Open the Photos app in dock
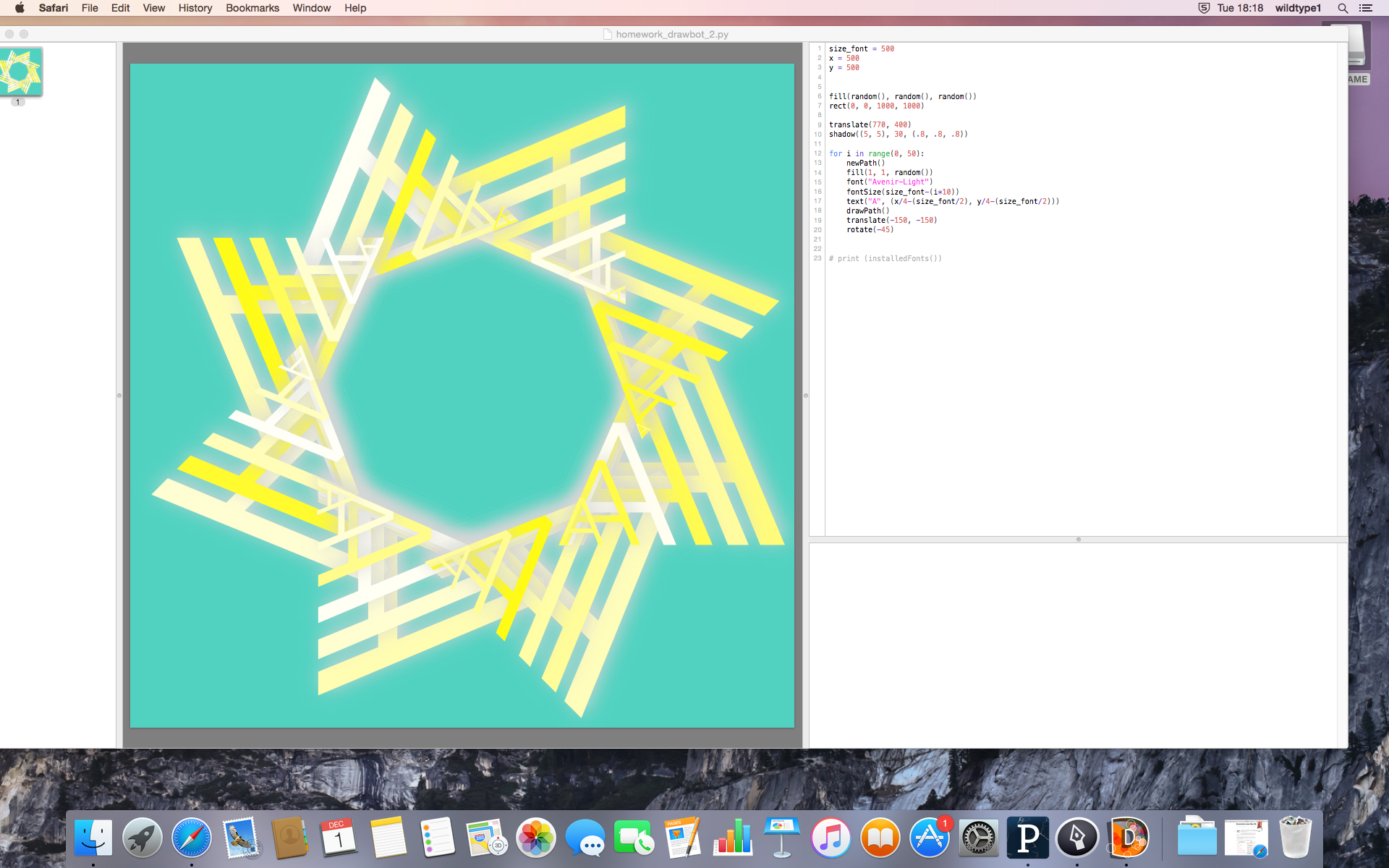Image resolution: width=1389 pixels, height=868 pixels. coord(536,838)
